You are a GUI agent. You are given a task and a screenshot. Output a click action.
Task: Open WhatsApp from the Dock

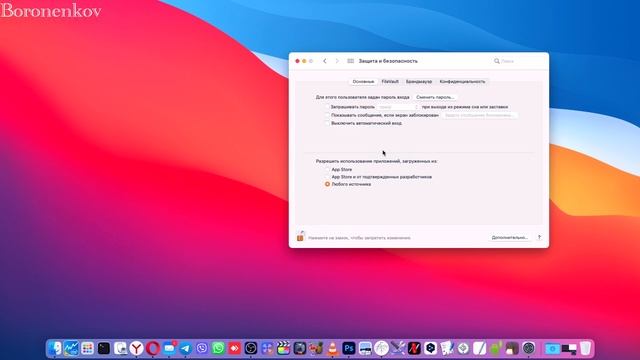tap(218, 348)
